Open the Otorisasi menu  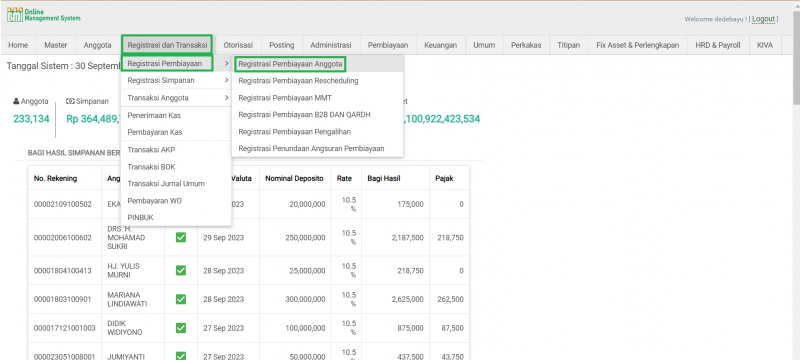[238, 45]
